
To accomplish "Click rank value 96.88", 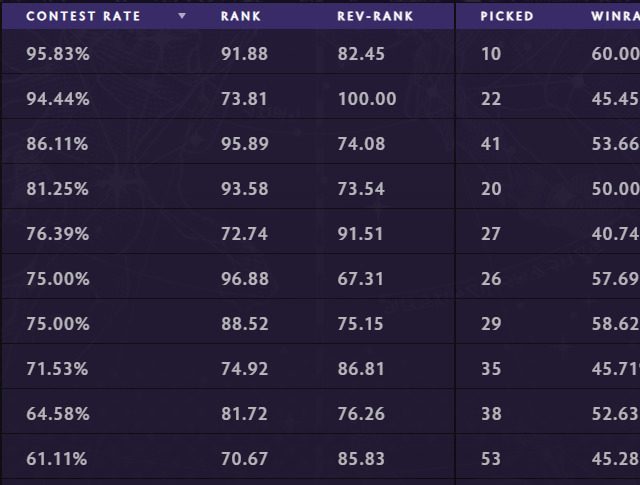I will point(244,279).
